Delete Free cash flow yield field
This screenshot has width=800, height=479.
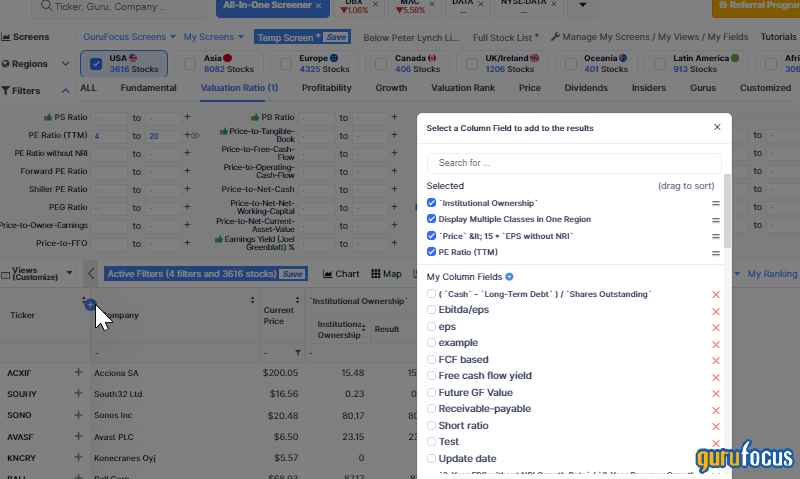[716, 377]
